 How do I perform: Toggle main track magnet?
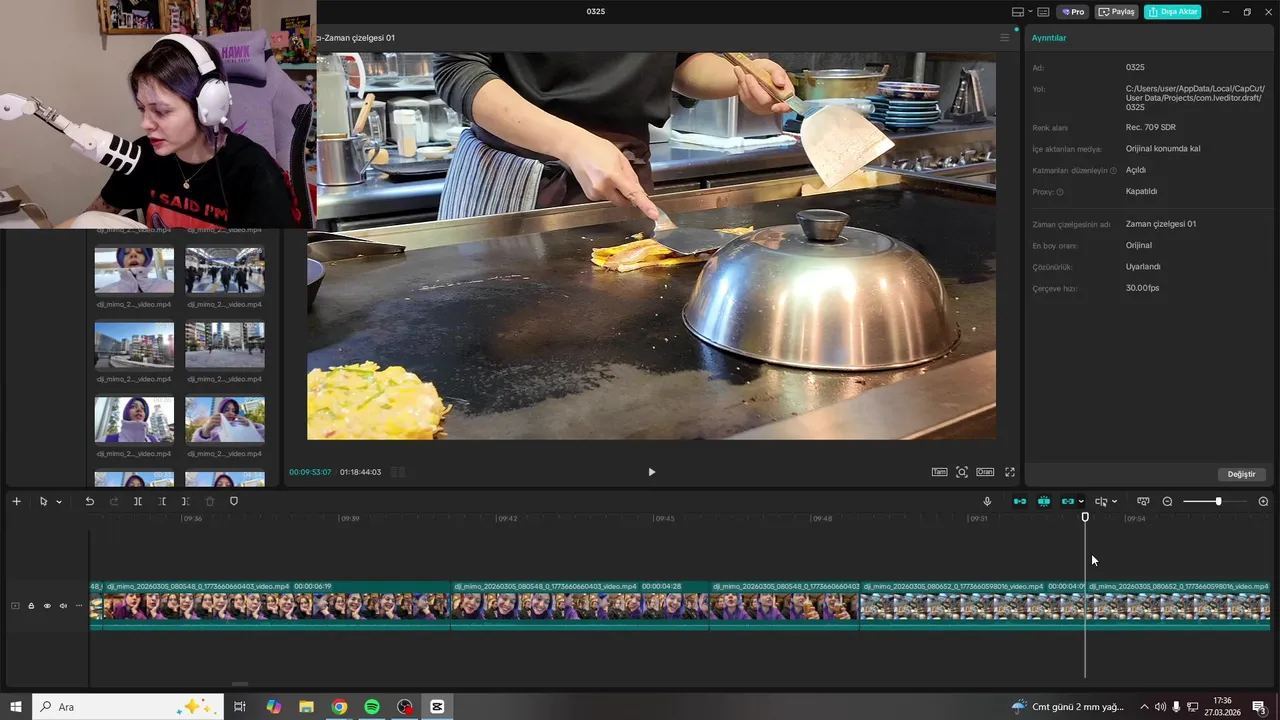click(1020, 501)
